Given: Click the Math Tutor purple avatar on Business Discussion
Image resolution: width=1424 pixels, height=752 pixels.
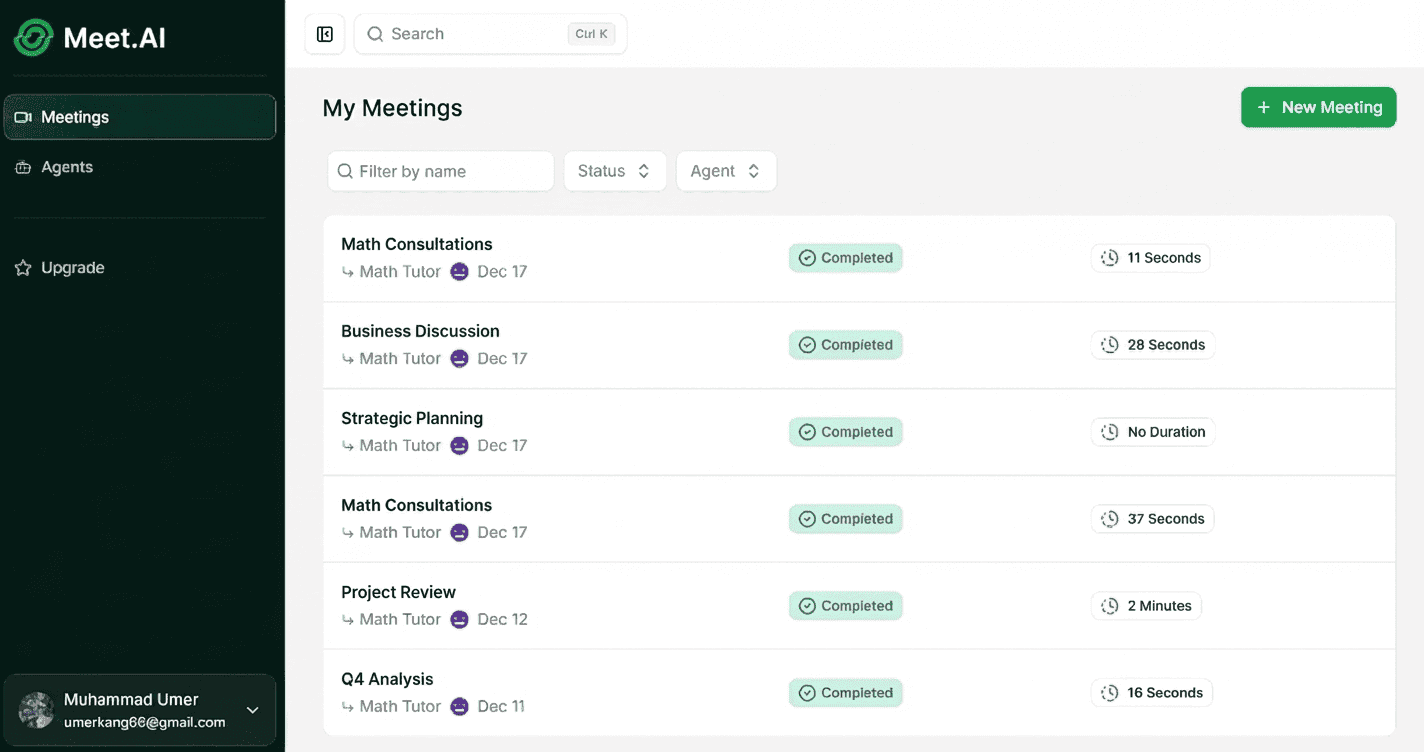Looking at the screenshot, I should point(459,358).
